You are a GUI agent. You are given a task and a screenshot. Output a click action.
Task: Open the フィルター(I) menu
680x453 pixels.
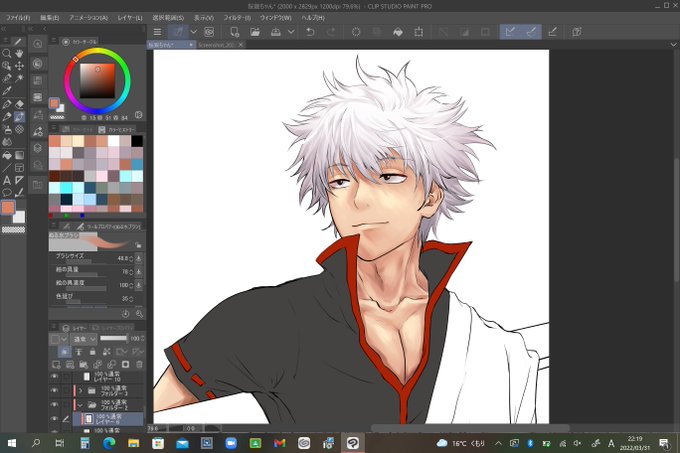click(x=237, y=18)
